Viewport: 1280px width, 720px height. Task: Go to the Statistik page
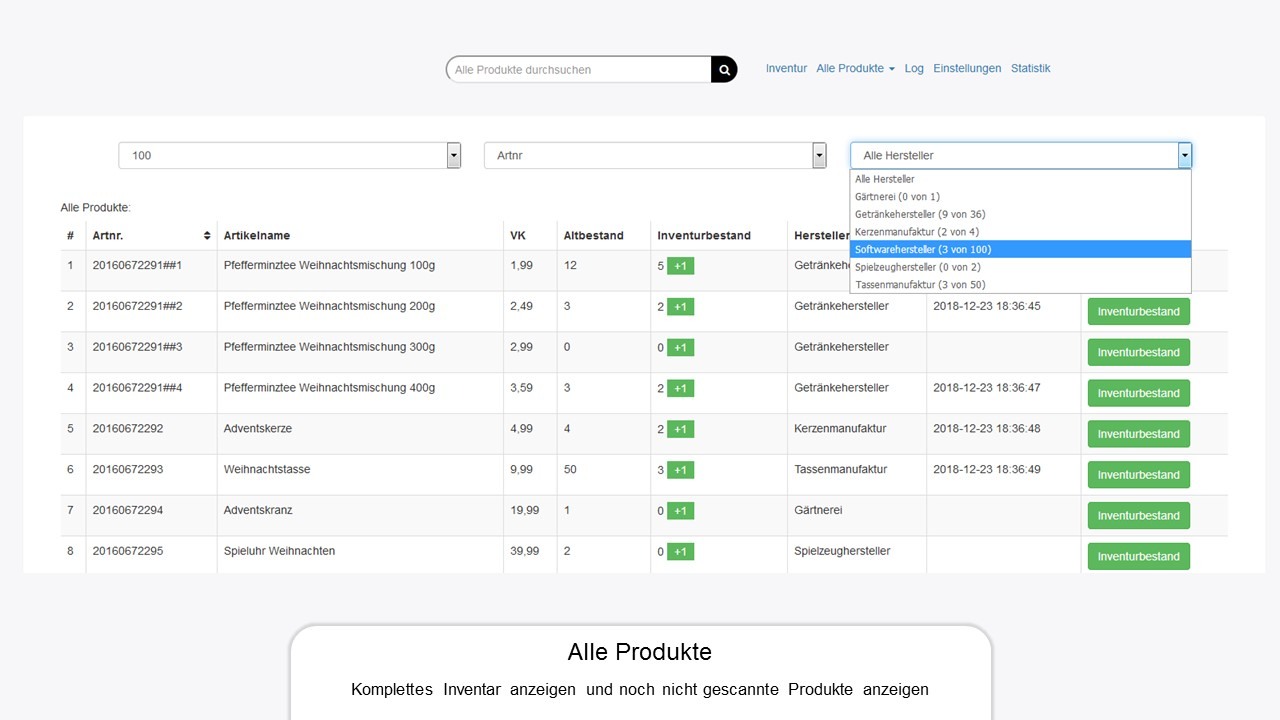coord(1030,69)
